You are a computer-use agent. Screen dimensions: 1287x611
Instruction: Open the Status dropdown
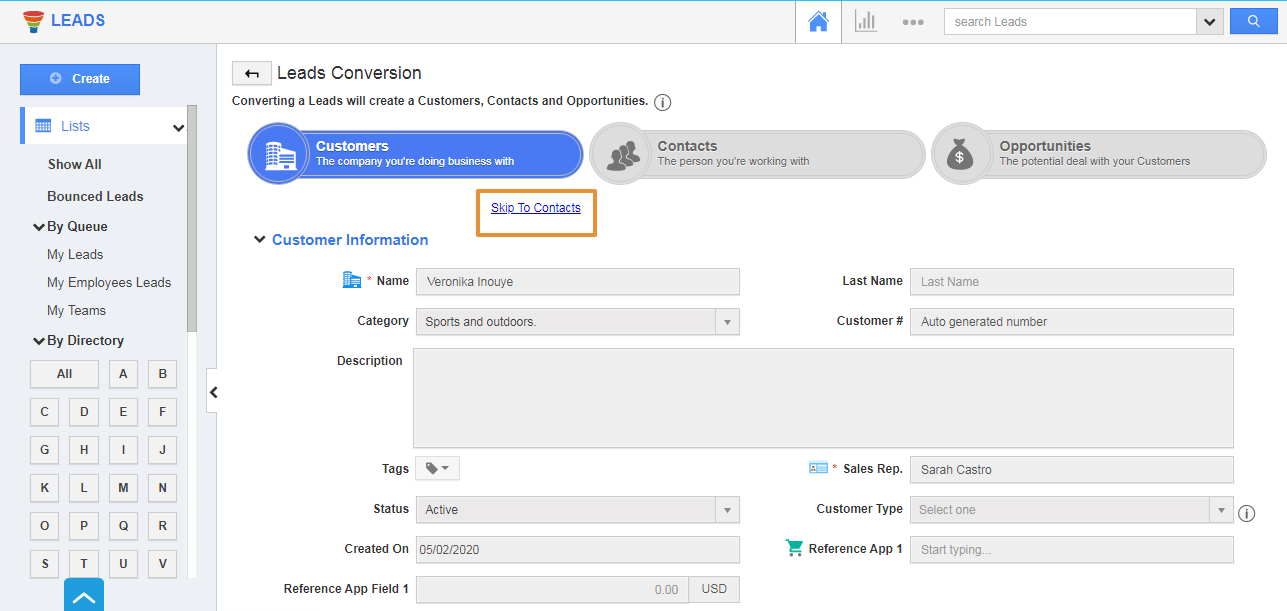coord(727,510)
